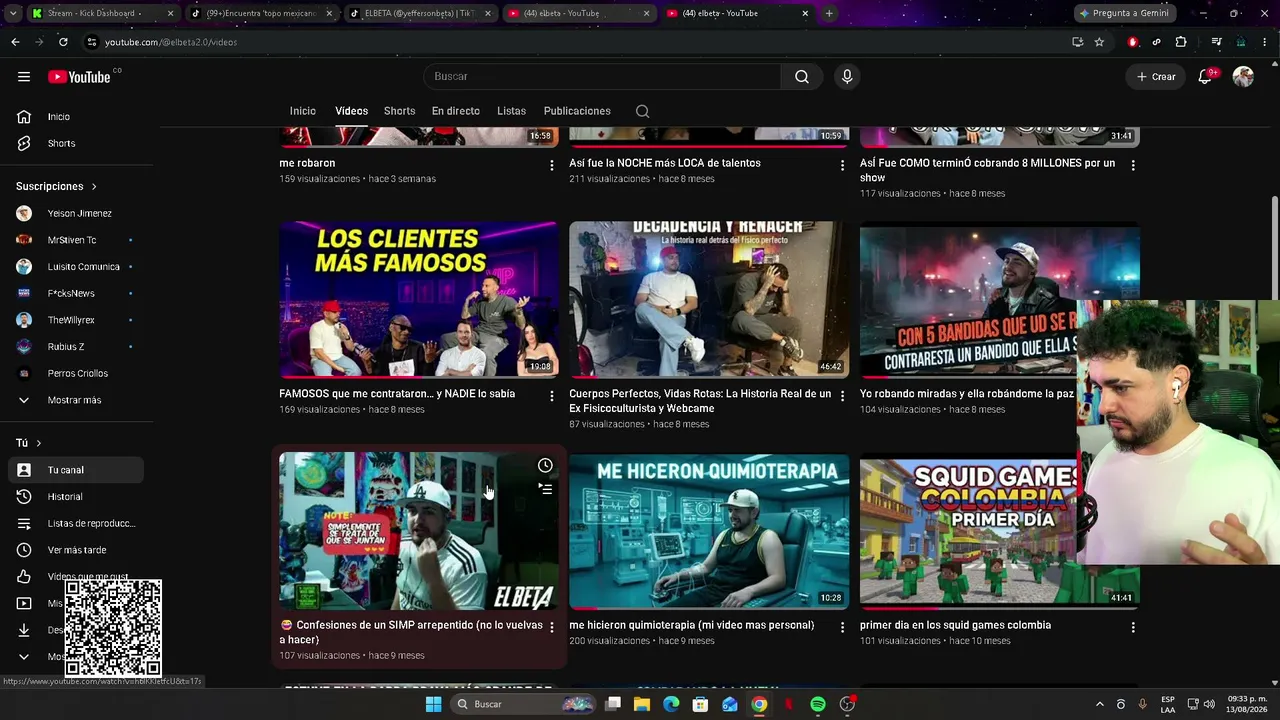Open File Explorer from the taskbar
Viewport: 1280px width, 720px height.
point(642,704)
